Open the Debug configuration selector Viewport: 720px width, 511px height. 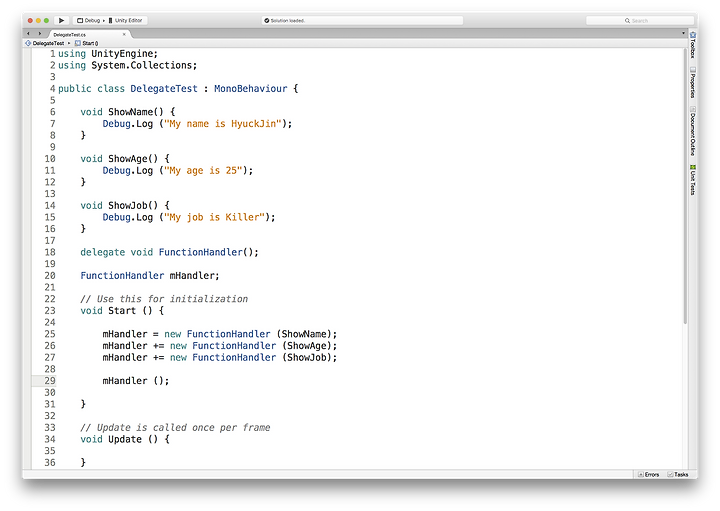(x=89, y=20)
